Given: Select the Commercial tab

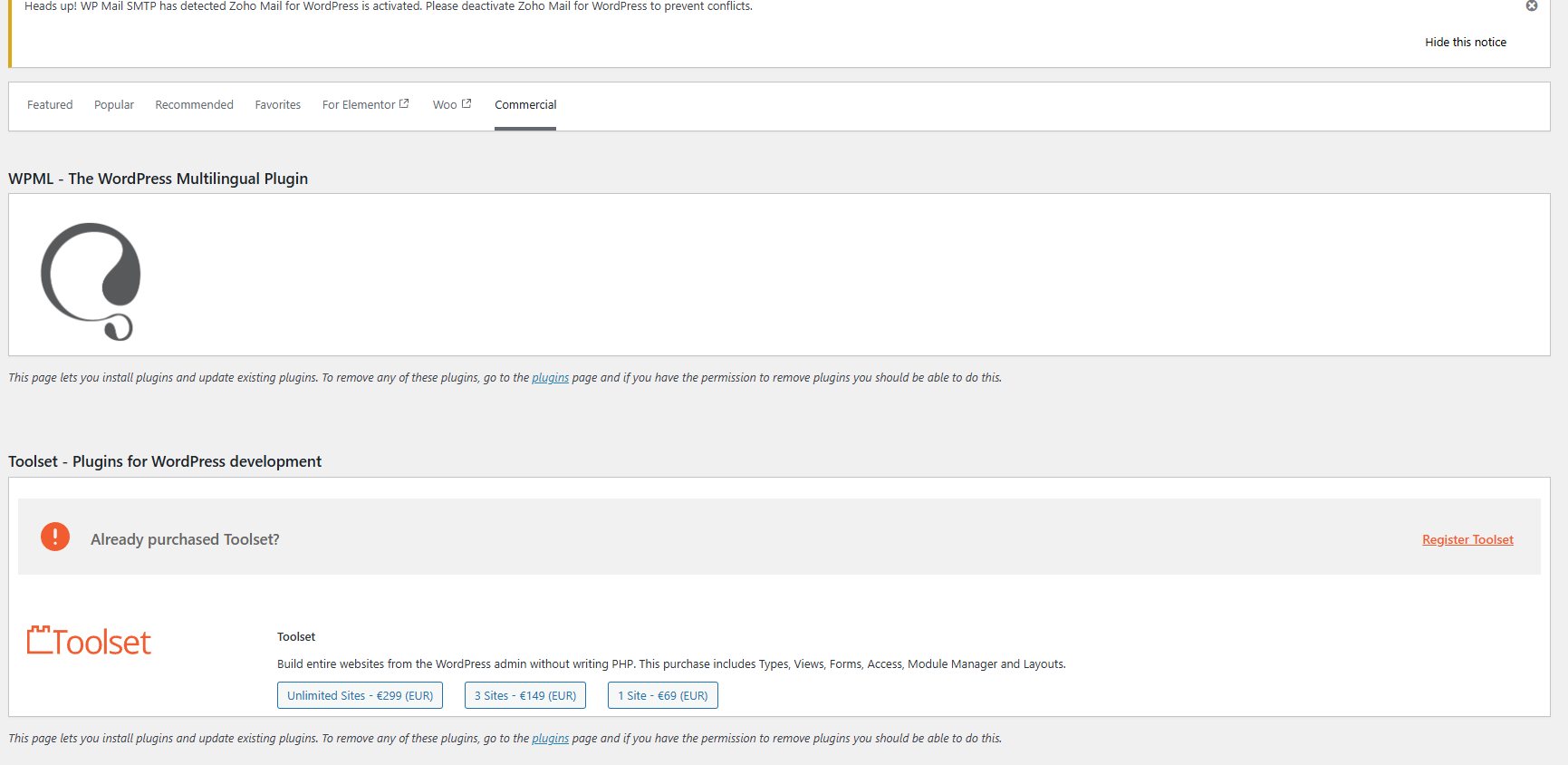Looking at the screenshot, I should click(x=525, y=105).
